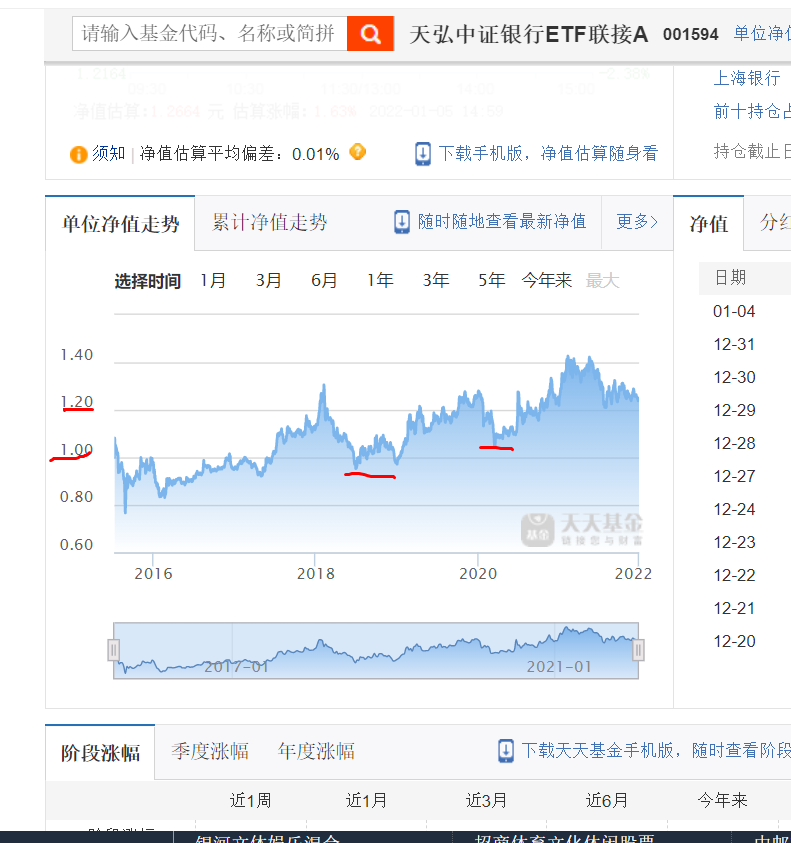791x843 pixels.
Task: Click the 12-21 date row
Action: click(x=734, y=608)
